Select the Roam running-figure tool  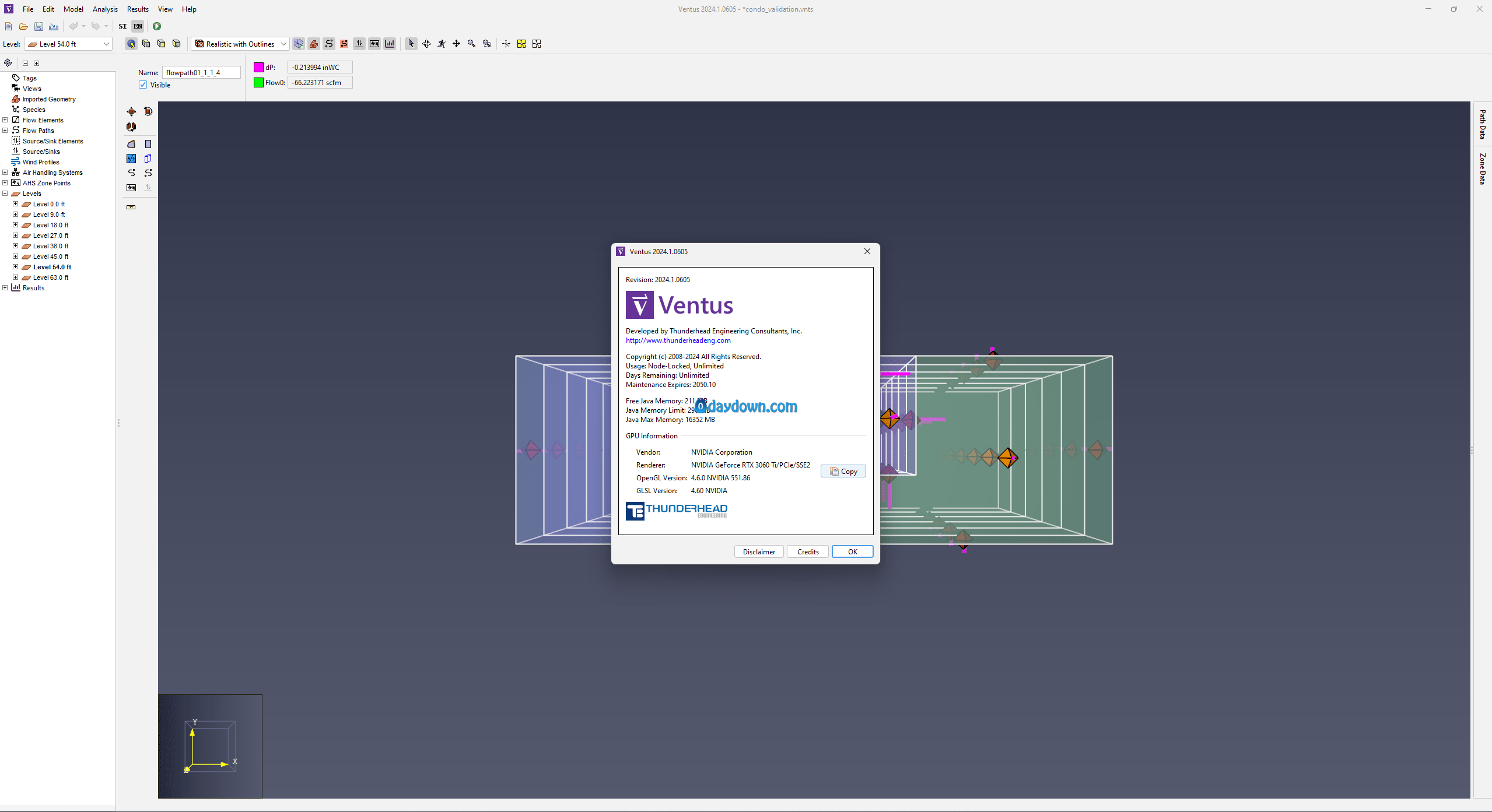[442, 44]
